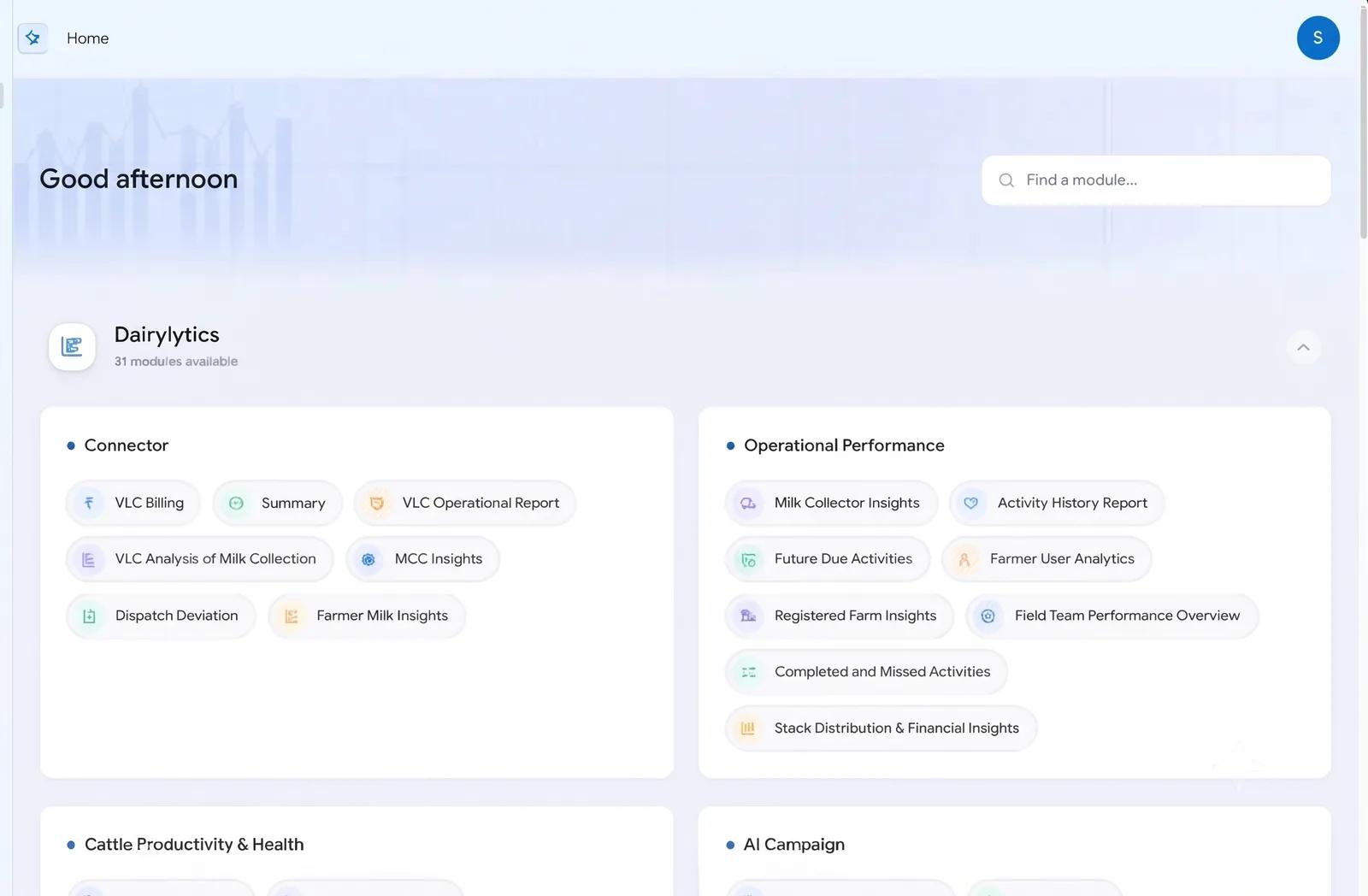1368x896 pixels.
Task: Click the Registered Farm Insights icon
Action: (748, 616)
